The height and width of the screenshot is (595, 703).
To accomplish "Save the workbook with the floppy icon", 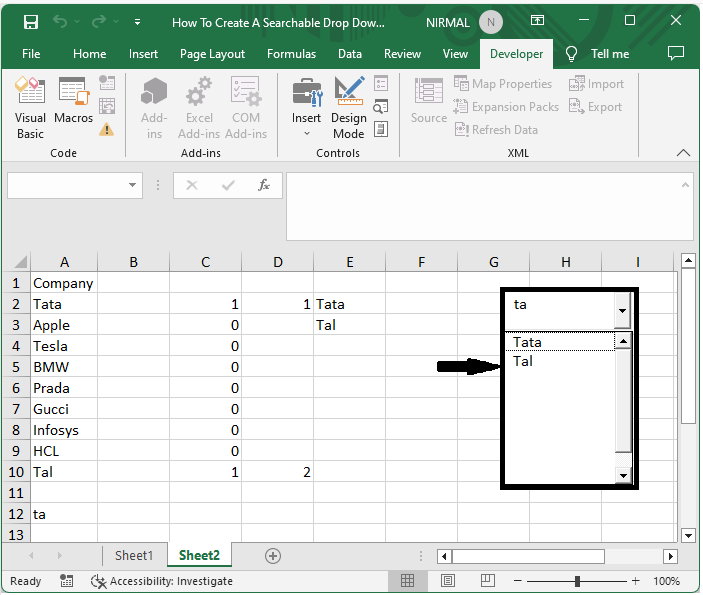I will [31, 22].
